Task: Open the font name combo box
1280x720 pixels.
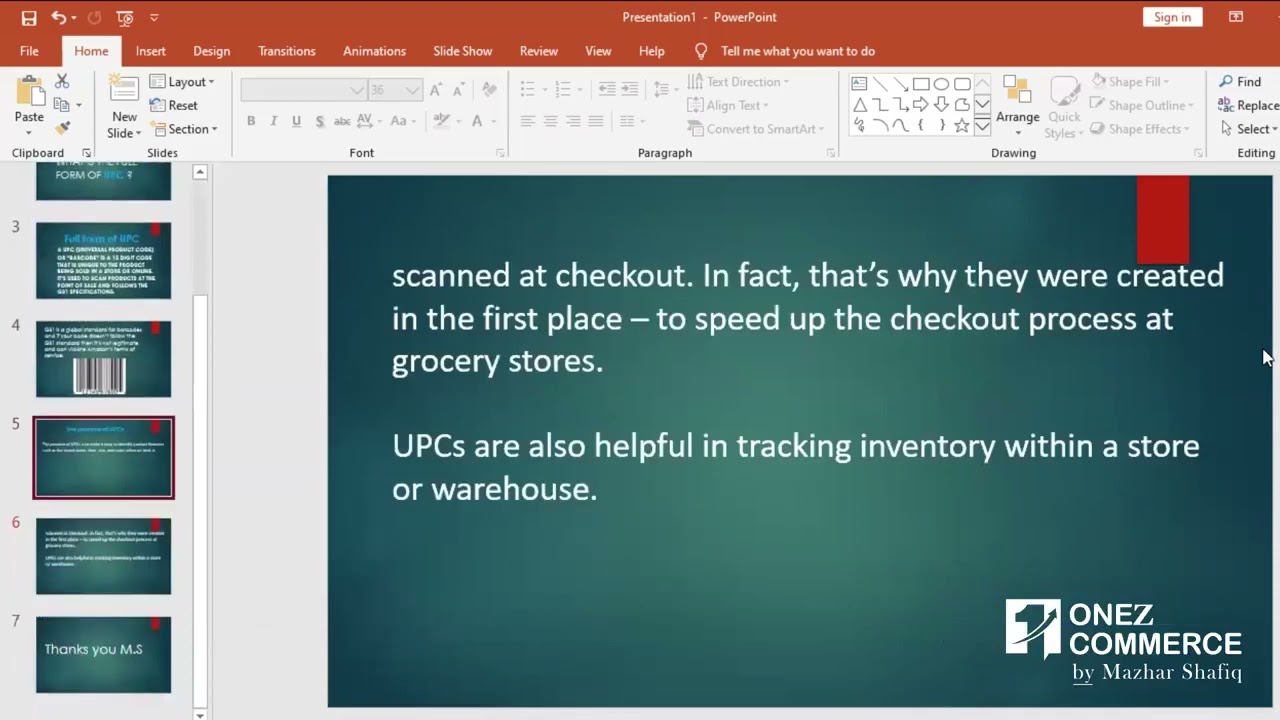Action: [x=303, y=90]
